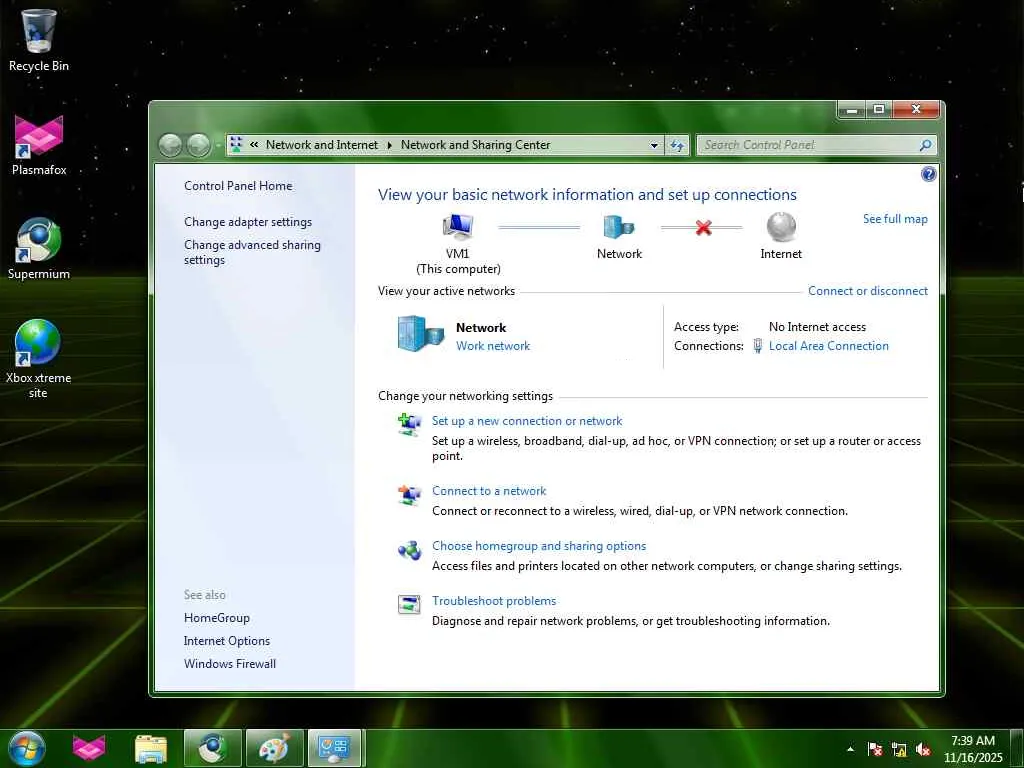Open Windows Firewall under See also
The height and width of the screenshot is (768, 1024).
(x=230, y=664)
